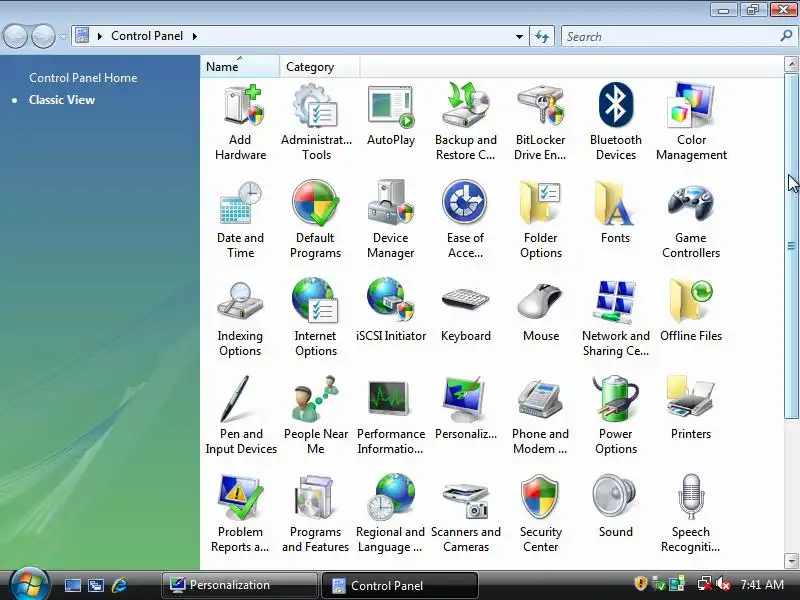Image resolution: width=800 pixels, height=600 pixels.
Task: Open Keyboard settings
Action: (465, 315)
